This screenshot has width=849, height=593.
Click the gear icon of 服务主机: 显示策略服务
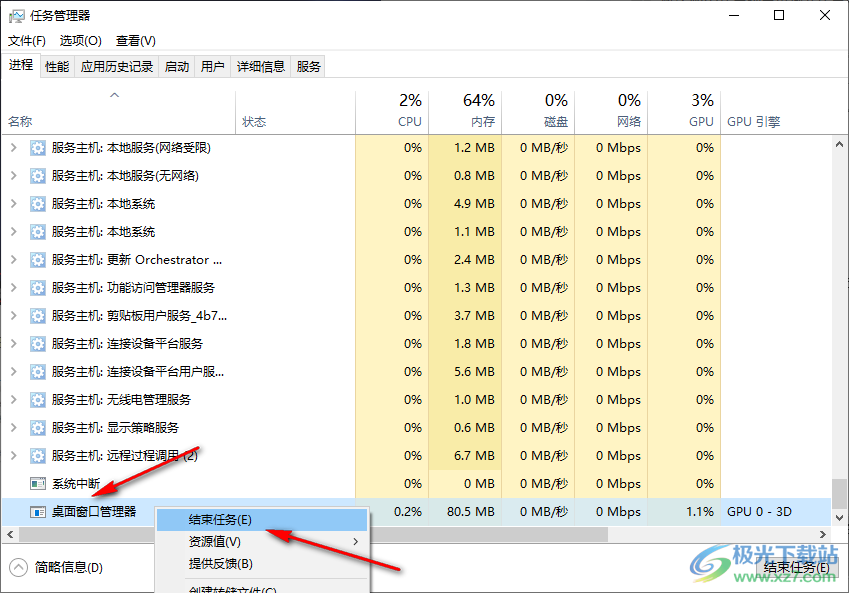click(37, 428)
